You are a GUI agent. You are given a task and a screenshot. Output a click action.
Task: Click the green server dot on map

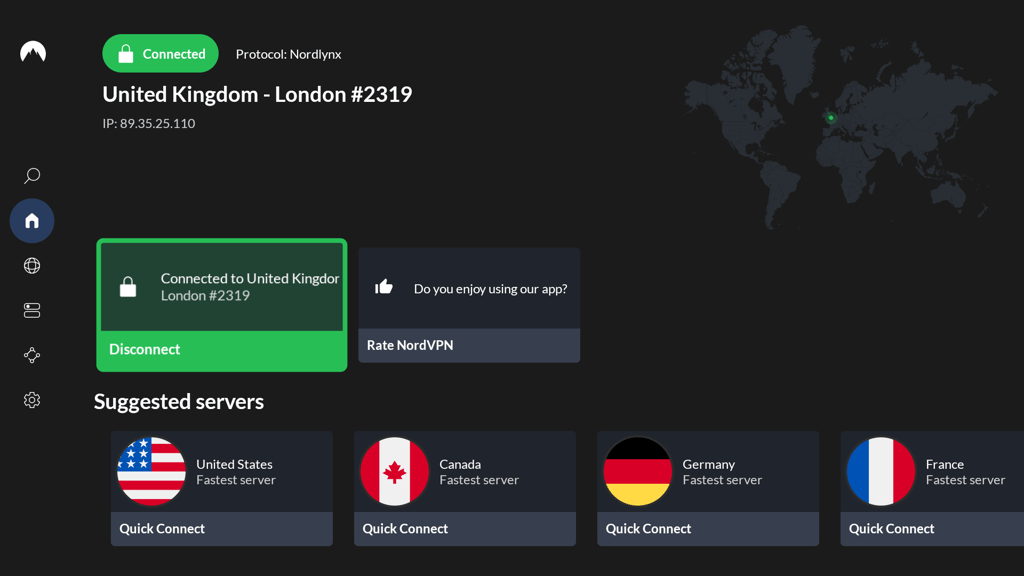tap(831, 118)
